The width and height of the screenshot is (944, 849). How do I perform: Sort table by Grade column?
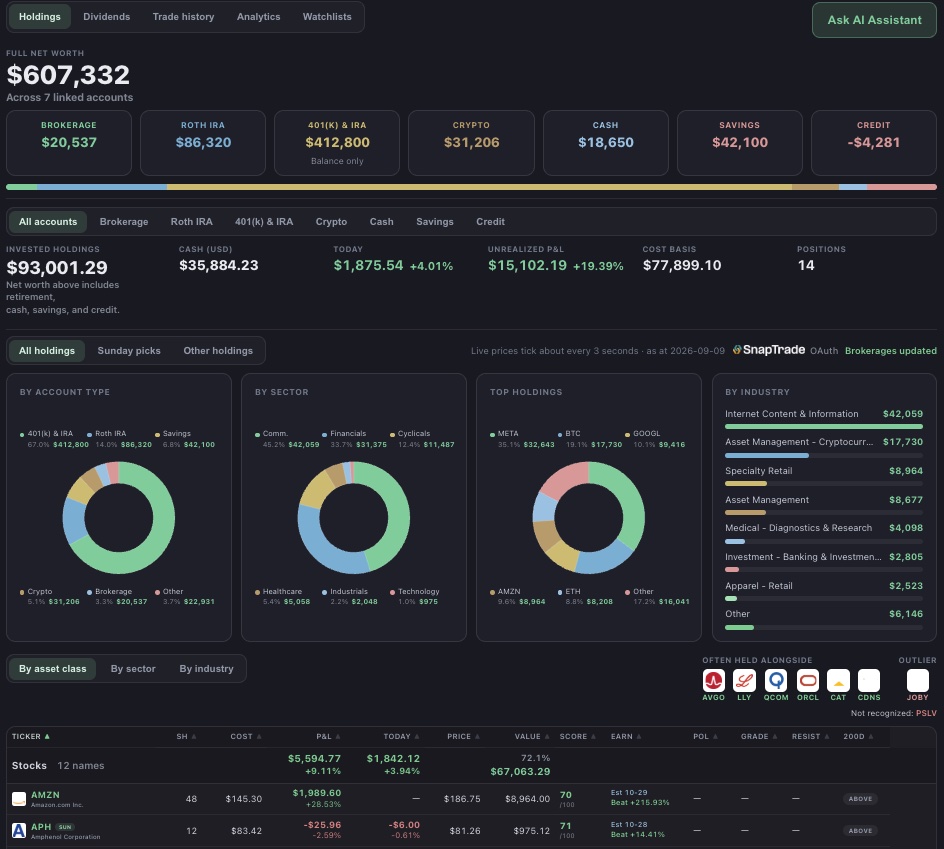click(759, 736)
